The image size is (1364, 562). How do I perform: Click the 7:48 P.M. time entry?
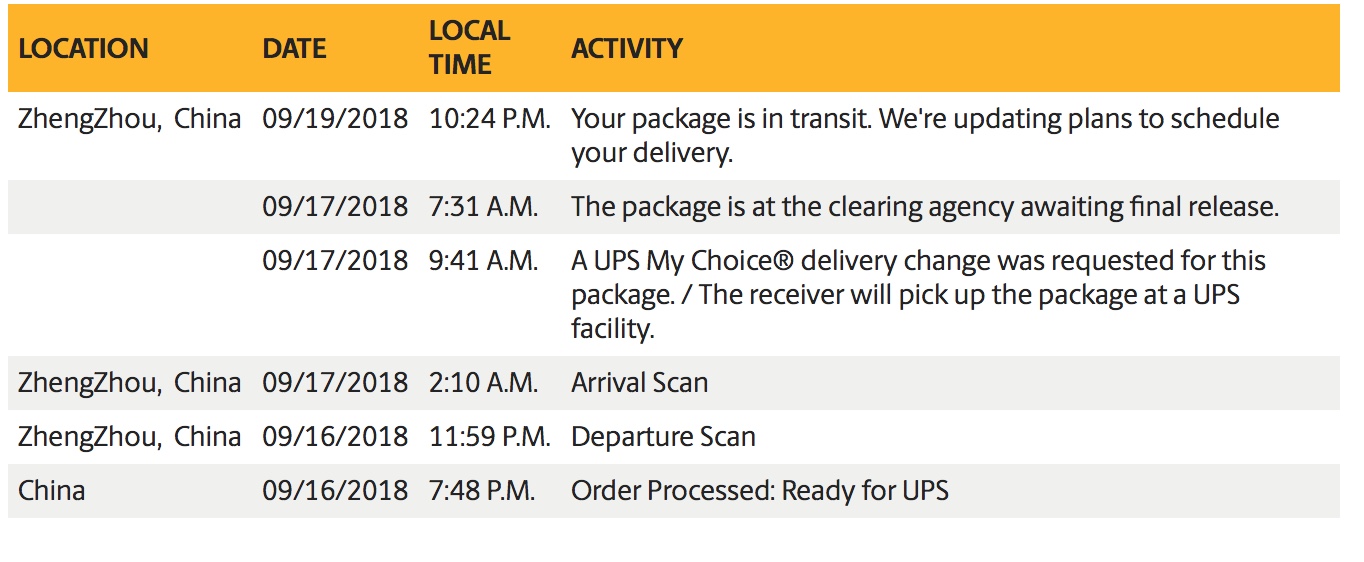(482, 491)
